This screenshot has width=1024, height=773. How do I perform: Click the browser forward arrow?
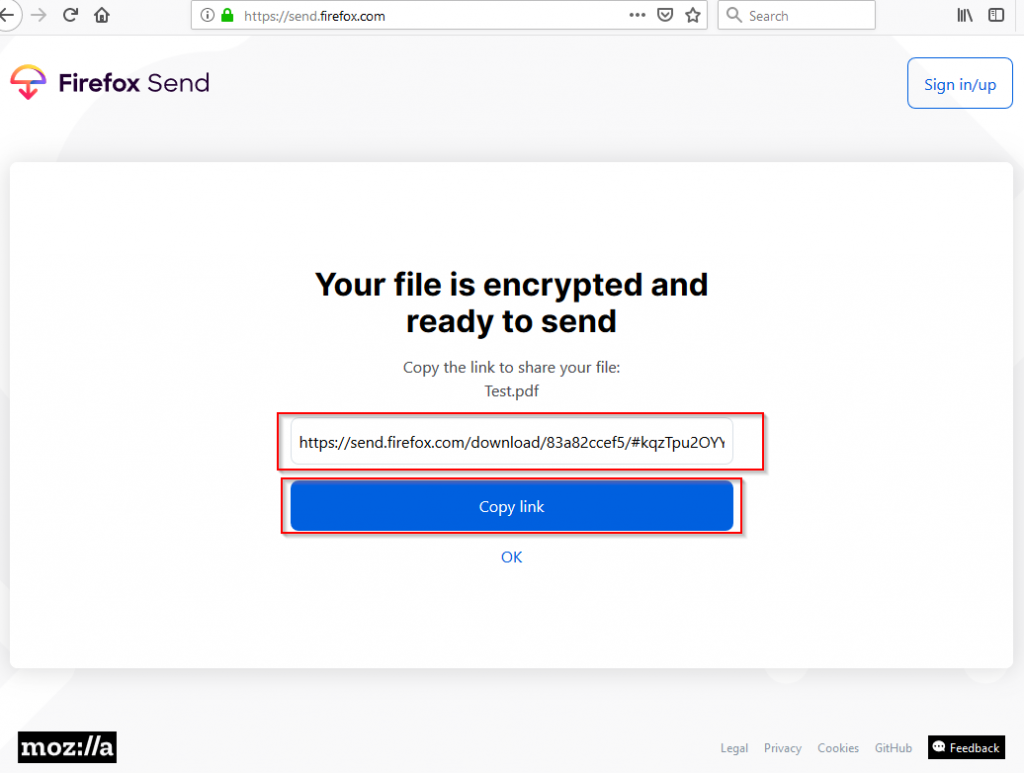tap(39, 15)
